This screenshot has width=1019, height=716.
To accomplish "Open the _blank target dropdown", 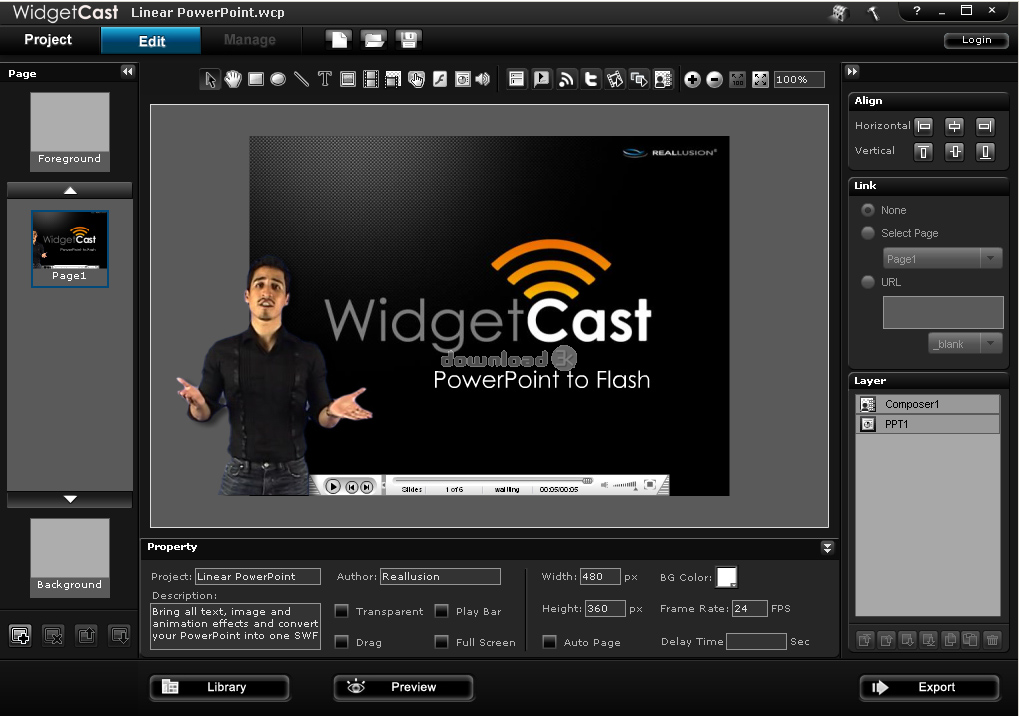I will 965,344.
